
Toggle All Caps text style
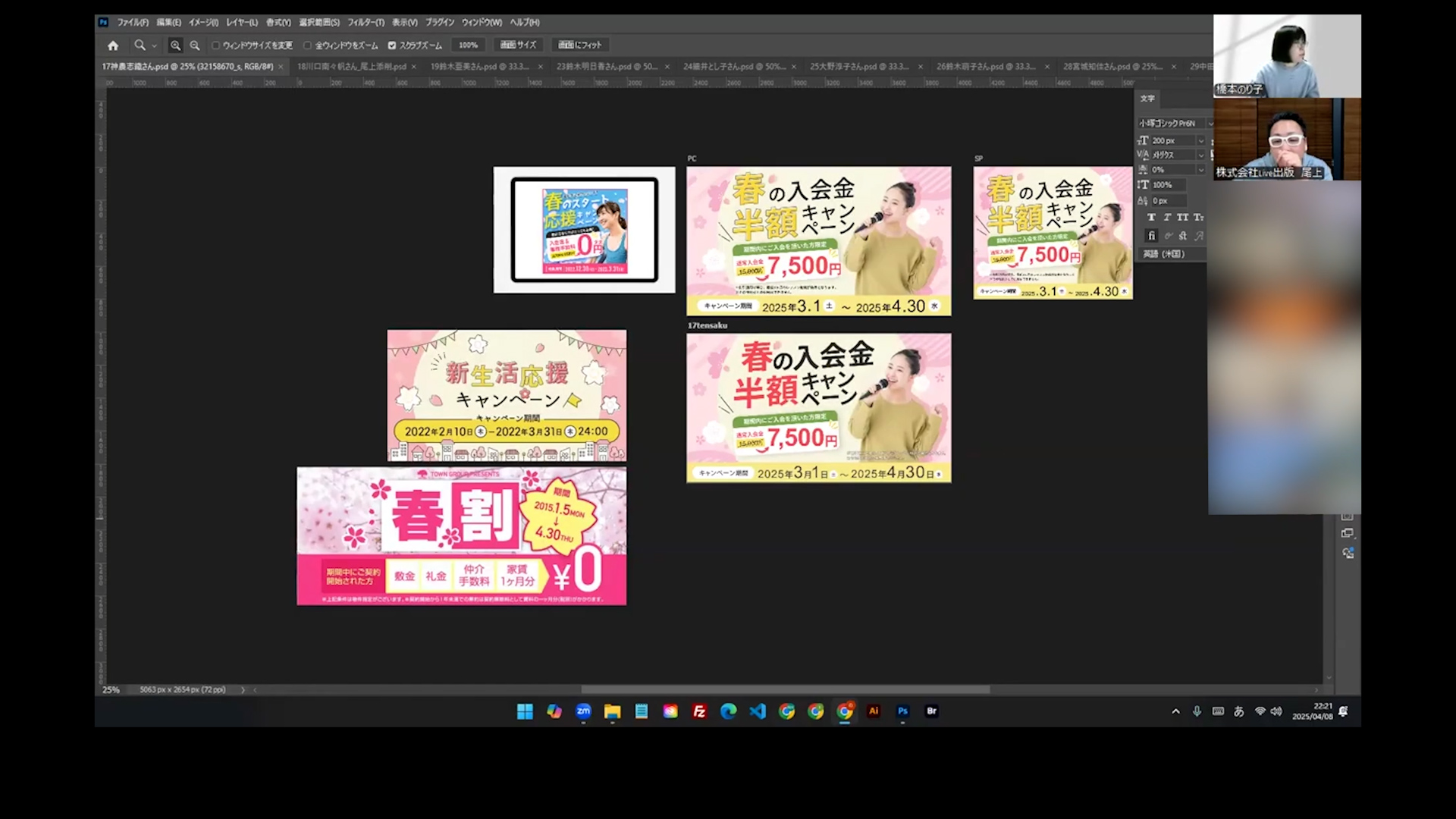point(1183,218)
